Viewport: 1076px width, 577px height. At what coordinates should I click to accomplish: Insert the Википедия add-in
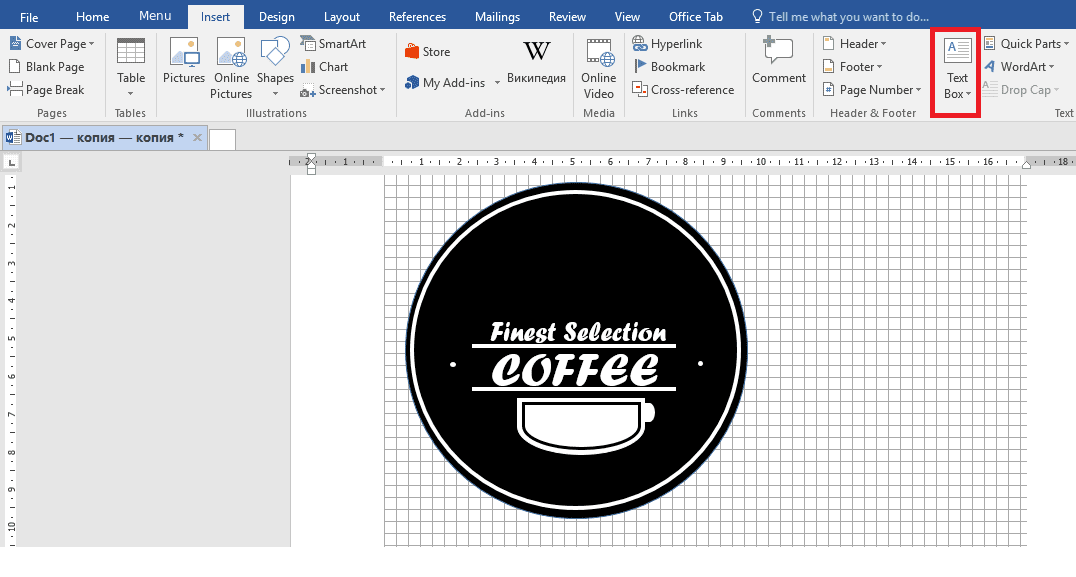(536, 62)
